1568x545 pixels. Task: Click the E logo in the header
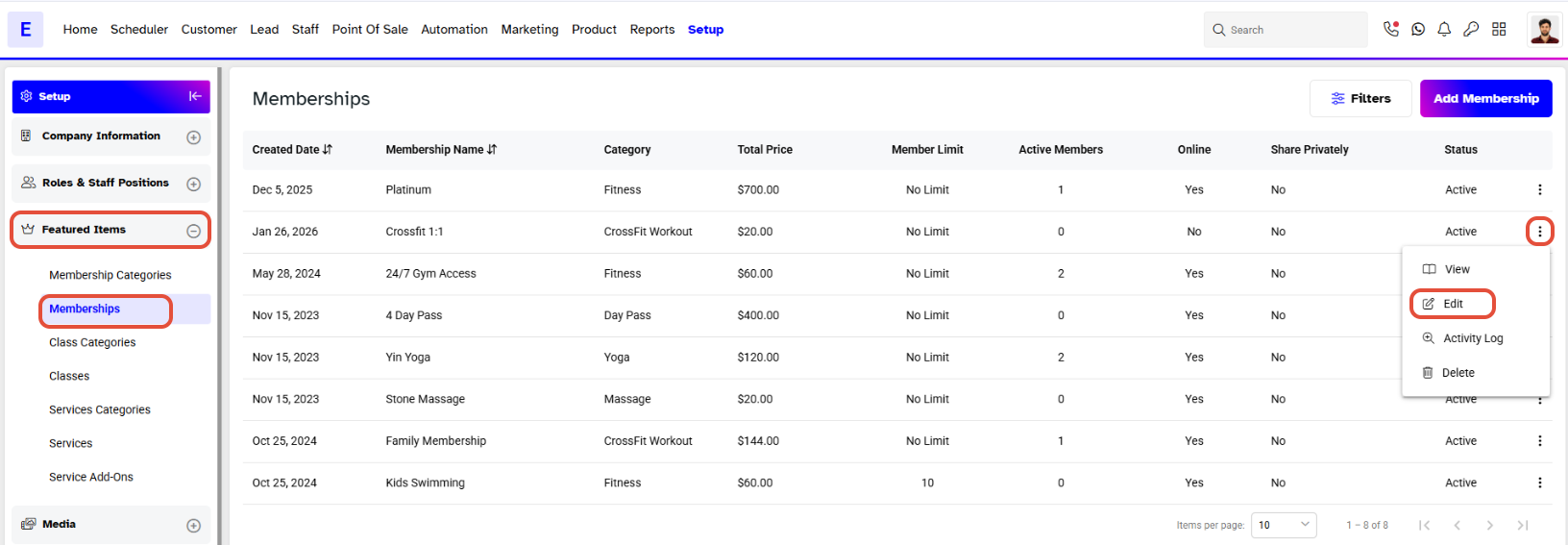click(x=25, y=30)
